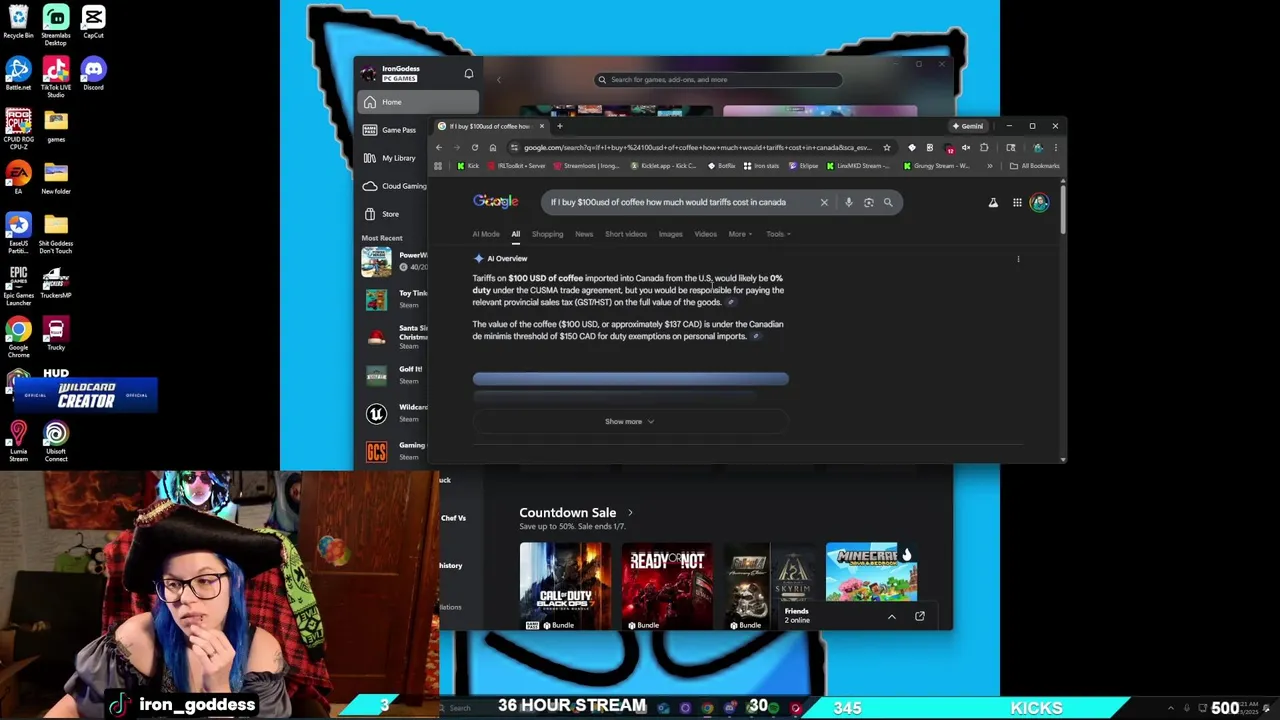Open the BotRix bookmark
Image resolution: width=1280 pixels, height=720 pixels.
point(722,166)
